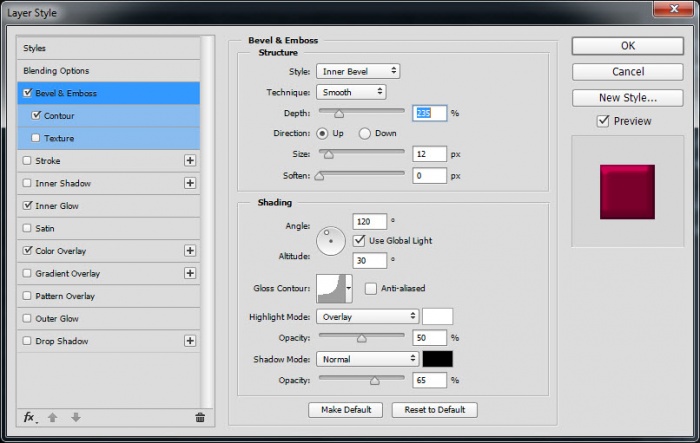Screen dimensions: 700x443
Task: Delete effect using the trash icon
Action: click(x=200, y=417)
